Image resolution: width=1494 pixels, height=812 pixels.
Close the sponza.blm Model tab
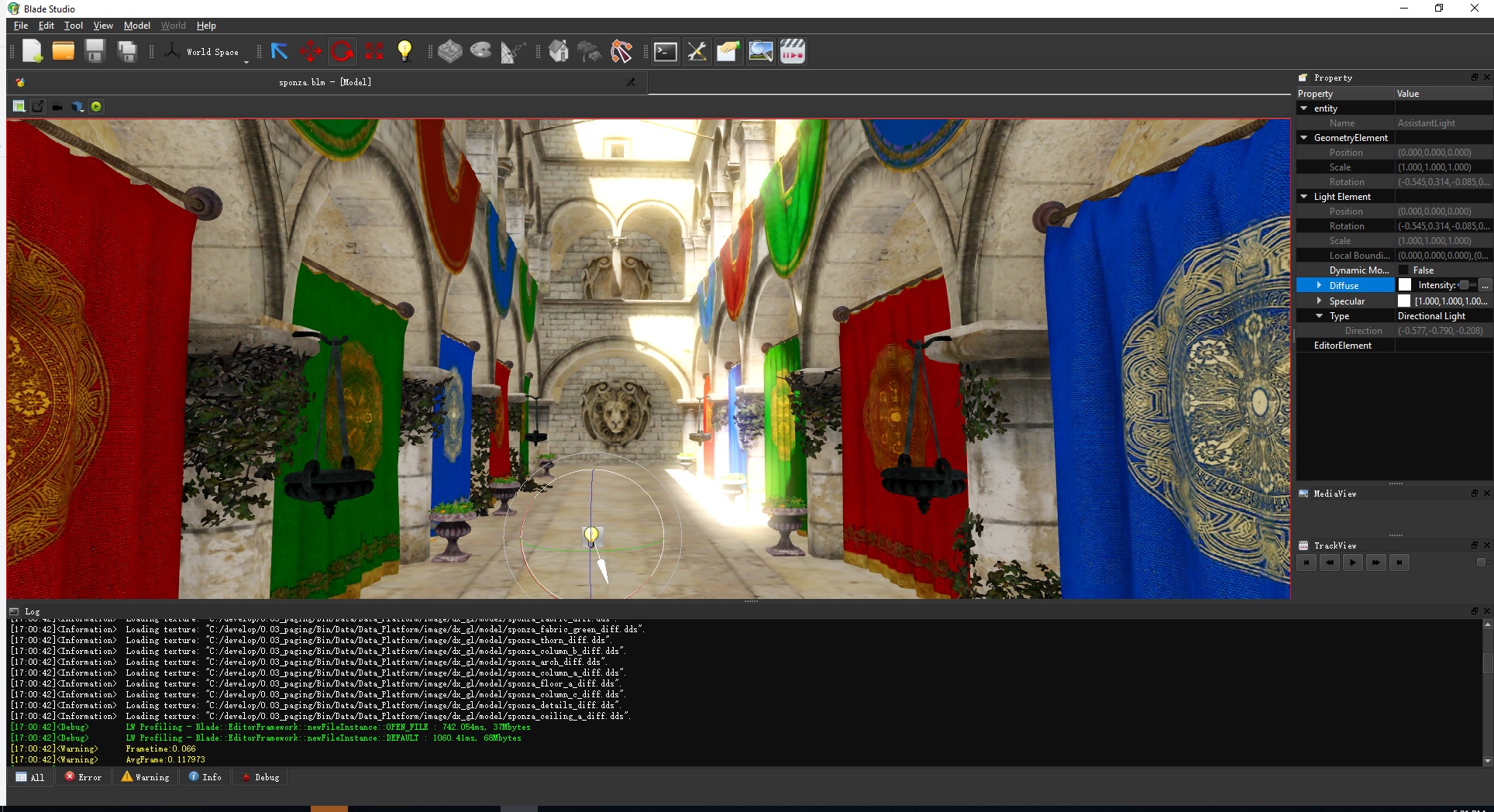coord(631,82)
